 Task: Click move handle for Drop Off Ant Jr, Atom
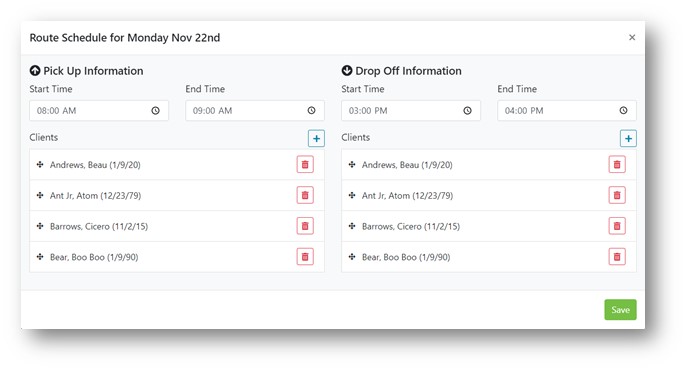tap(352, 195)
